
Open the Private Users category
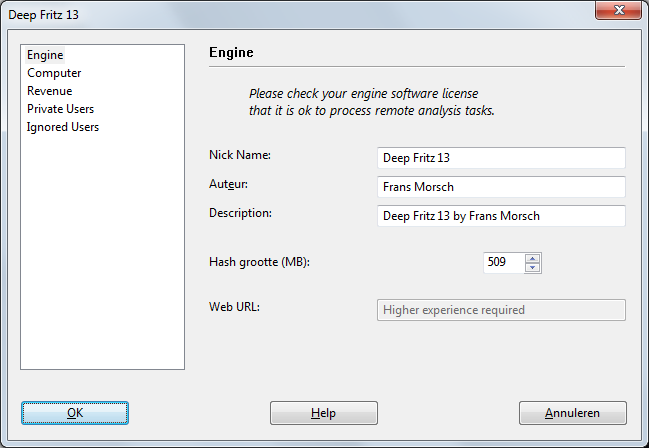[60, 109]
